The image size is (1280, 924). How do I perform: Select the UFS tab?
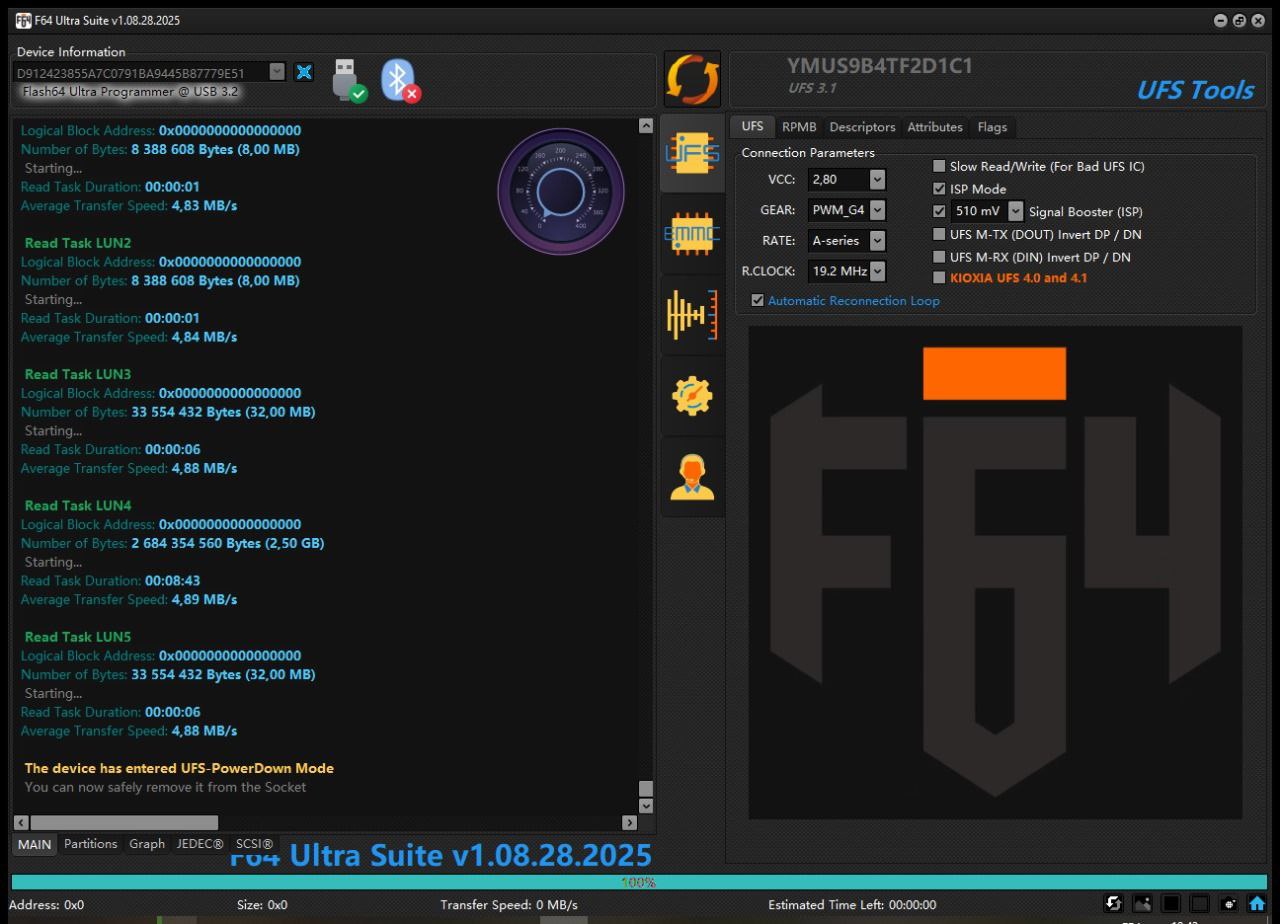752,127
